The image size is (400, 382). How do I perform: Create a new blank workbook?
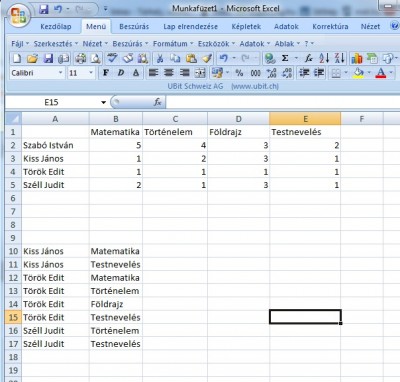pos(17,58)
